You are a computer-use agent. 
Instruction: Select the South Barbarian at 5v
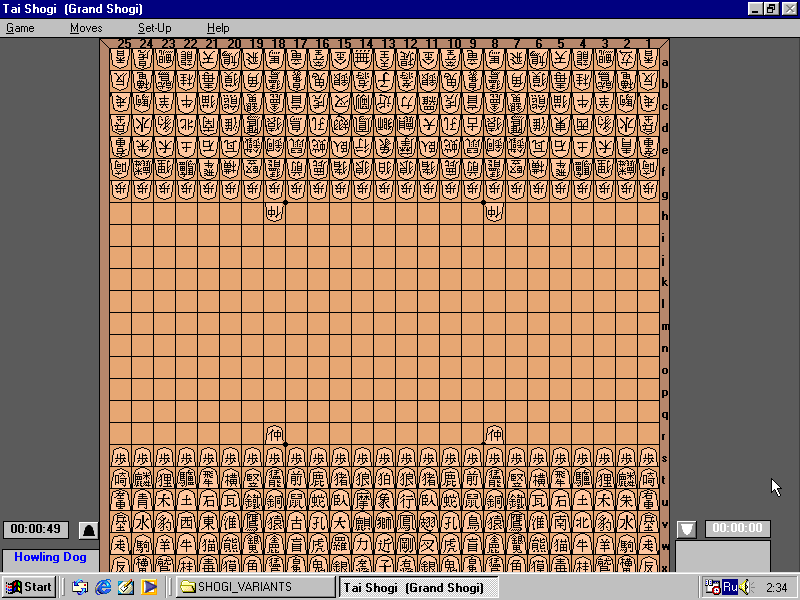pos(560,523)
